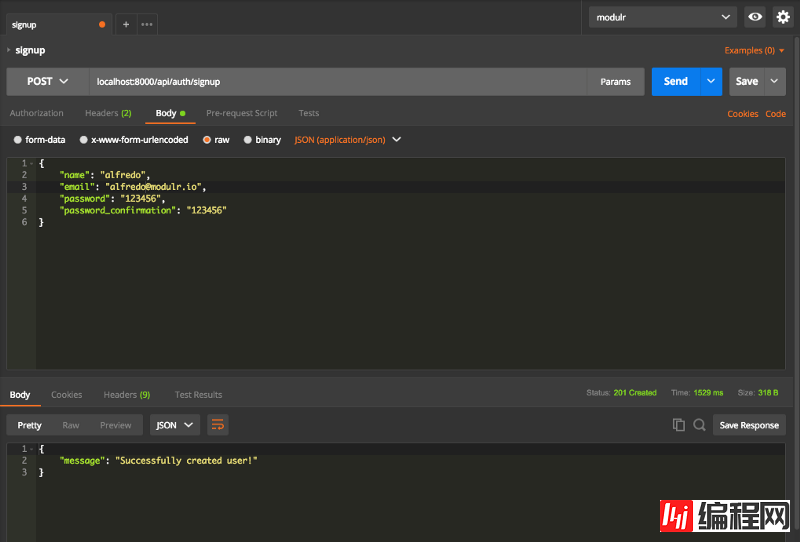Open the environment quick look eye icon
Viewport: 800px width, 542px height.
(755, 17)
